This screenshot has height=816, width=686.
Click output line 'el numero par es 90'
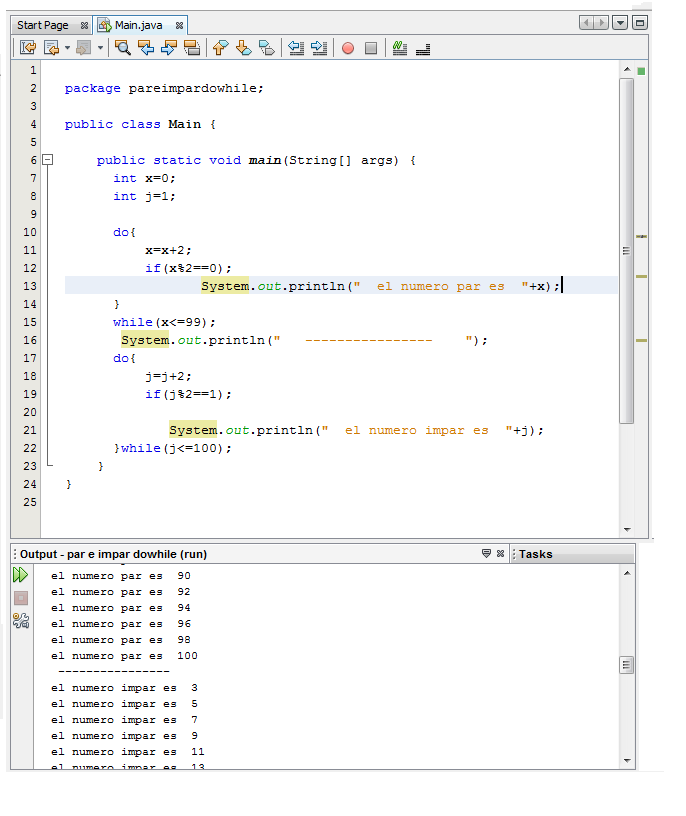pyautogui.click(x=121, y=576)
